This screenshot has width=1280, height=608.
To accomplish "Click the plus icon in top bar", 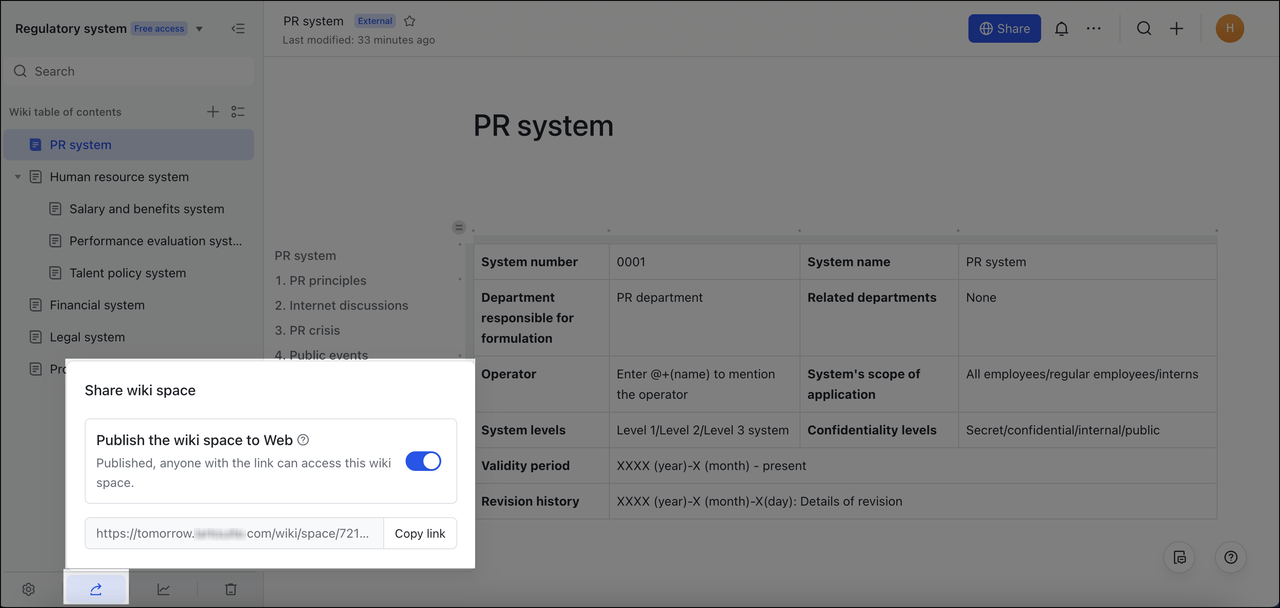I will click(x=1177, y=29).
